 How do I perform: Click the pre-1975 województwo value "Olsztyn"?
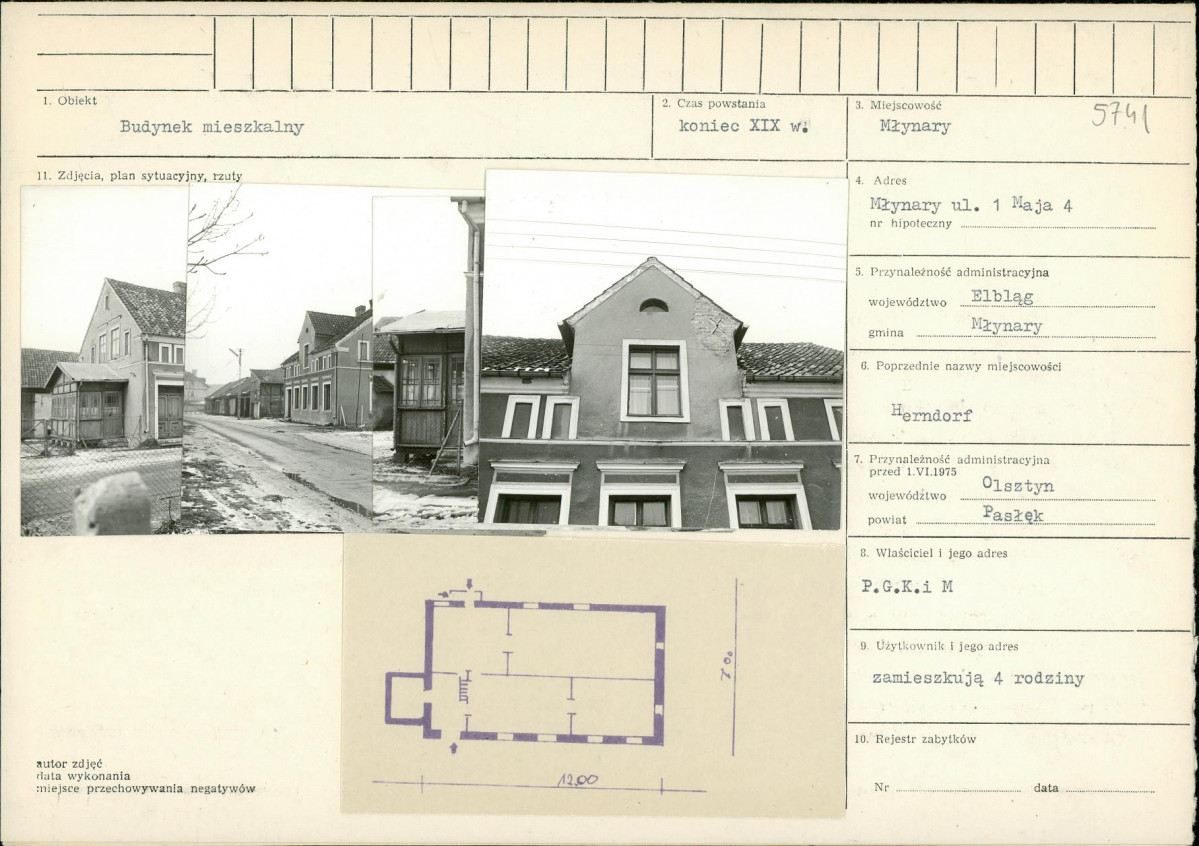tap(1017, 487)
